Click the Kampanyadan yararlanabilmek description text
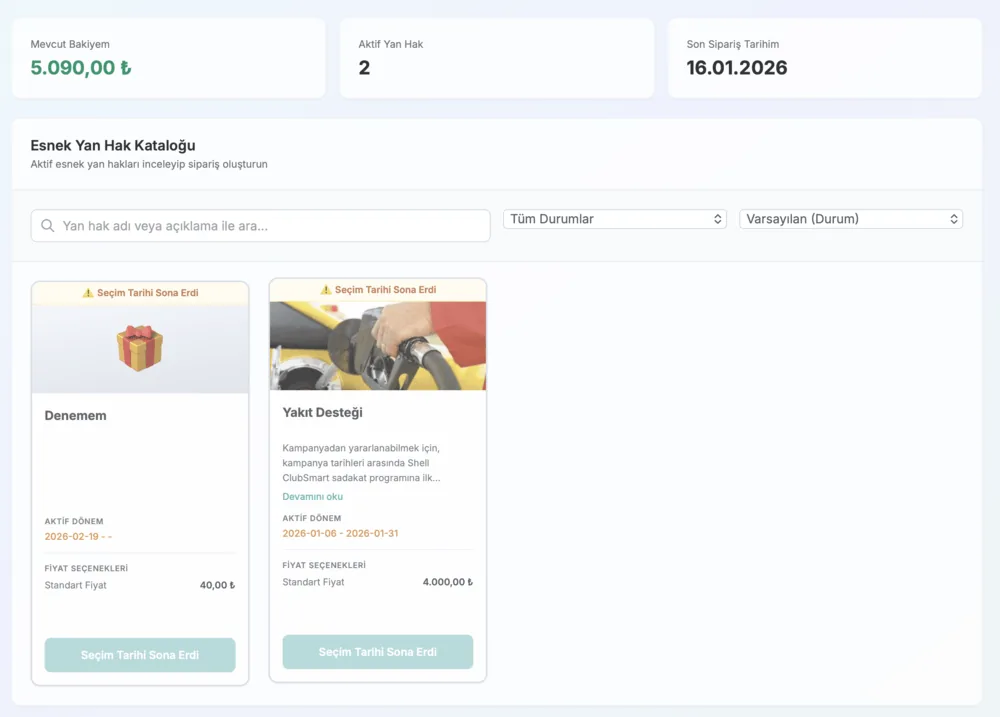 [x=361, y=463]
